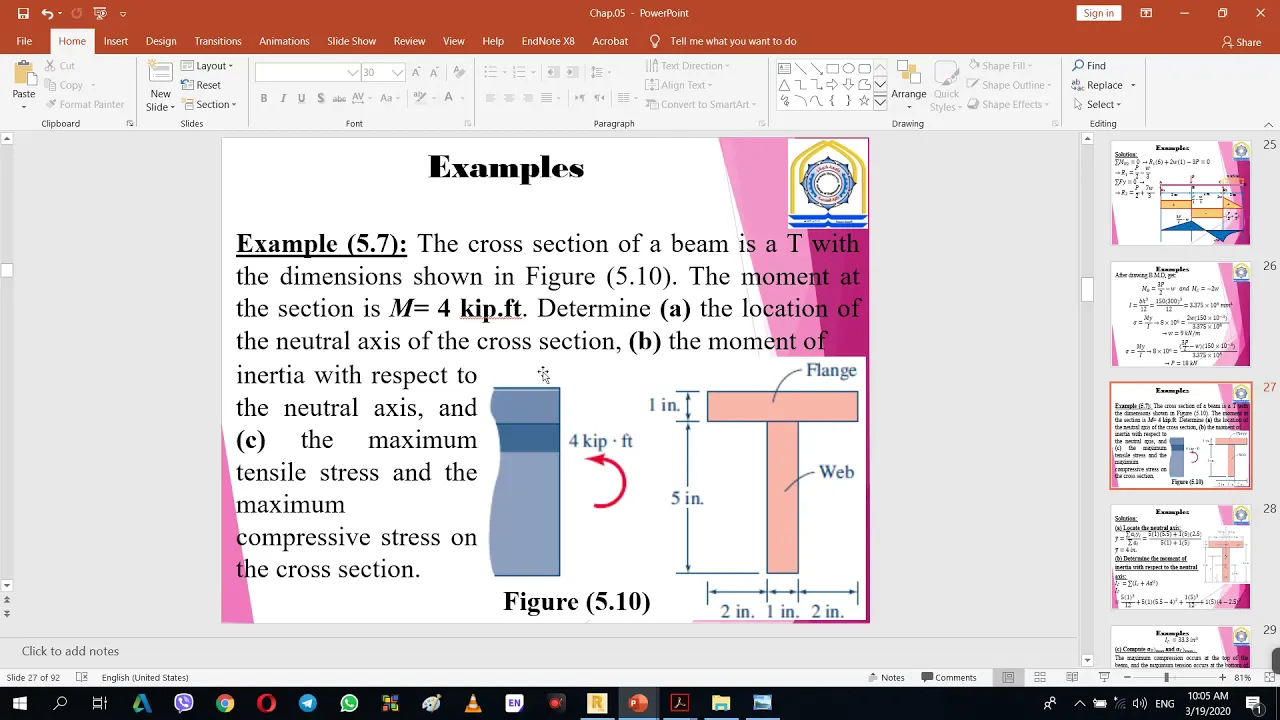Select the text box shape
The width and height of the screenshot is (1280, 720).
(785, 69)
